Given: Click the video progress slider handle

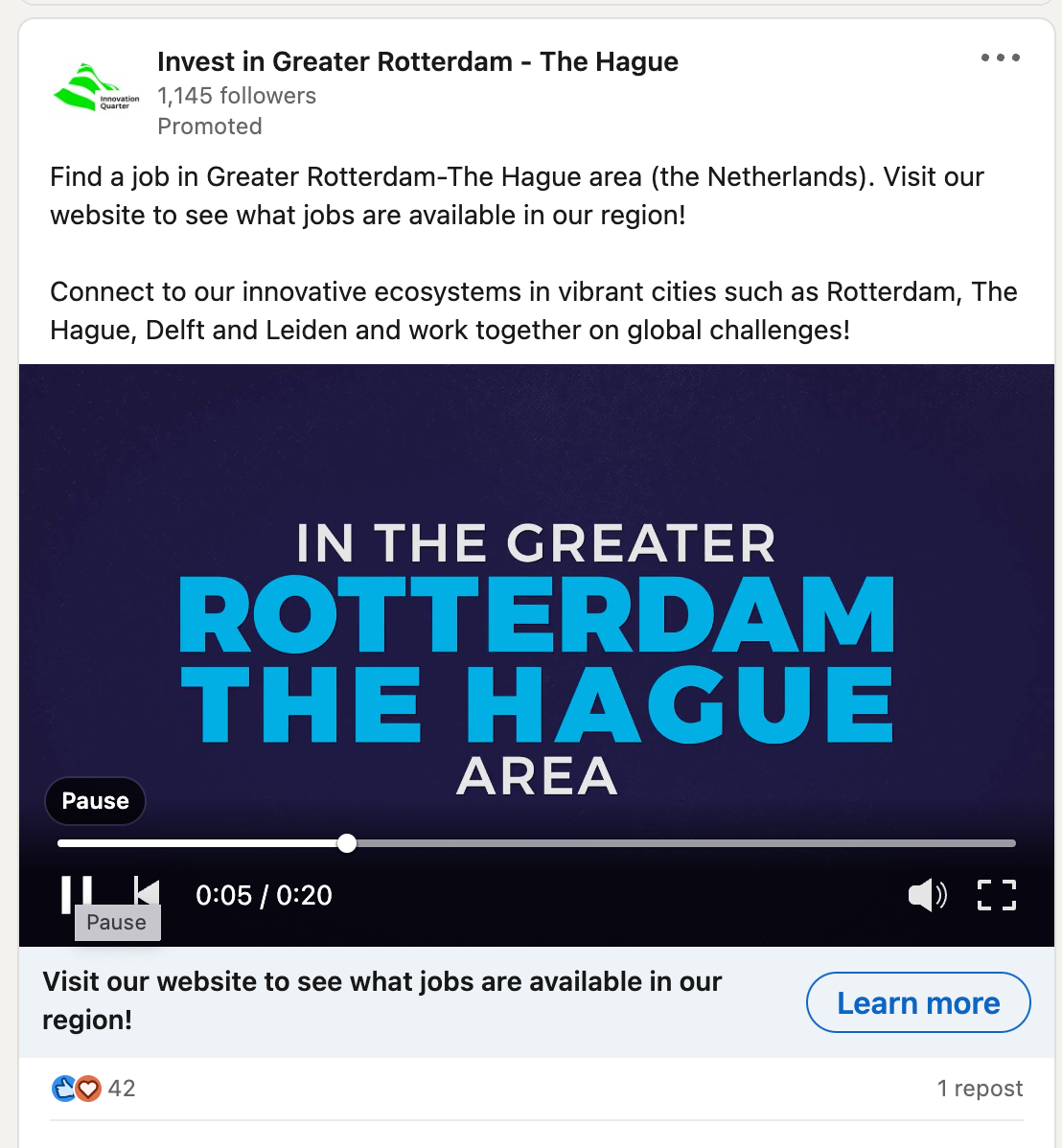Looking at the screenshot, I should click(347, 843).
